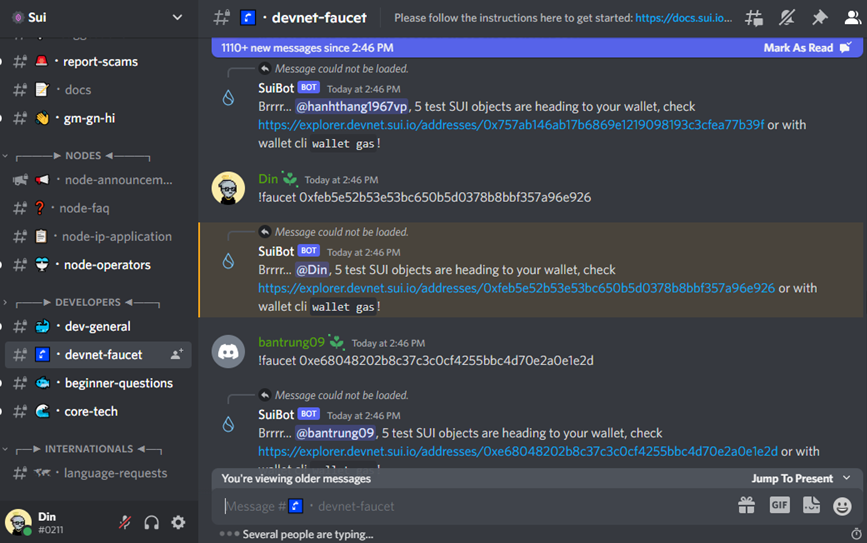
Task: Open the emoji picker
Action: pos(842,506)
